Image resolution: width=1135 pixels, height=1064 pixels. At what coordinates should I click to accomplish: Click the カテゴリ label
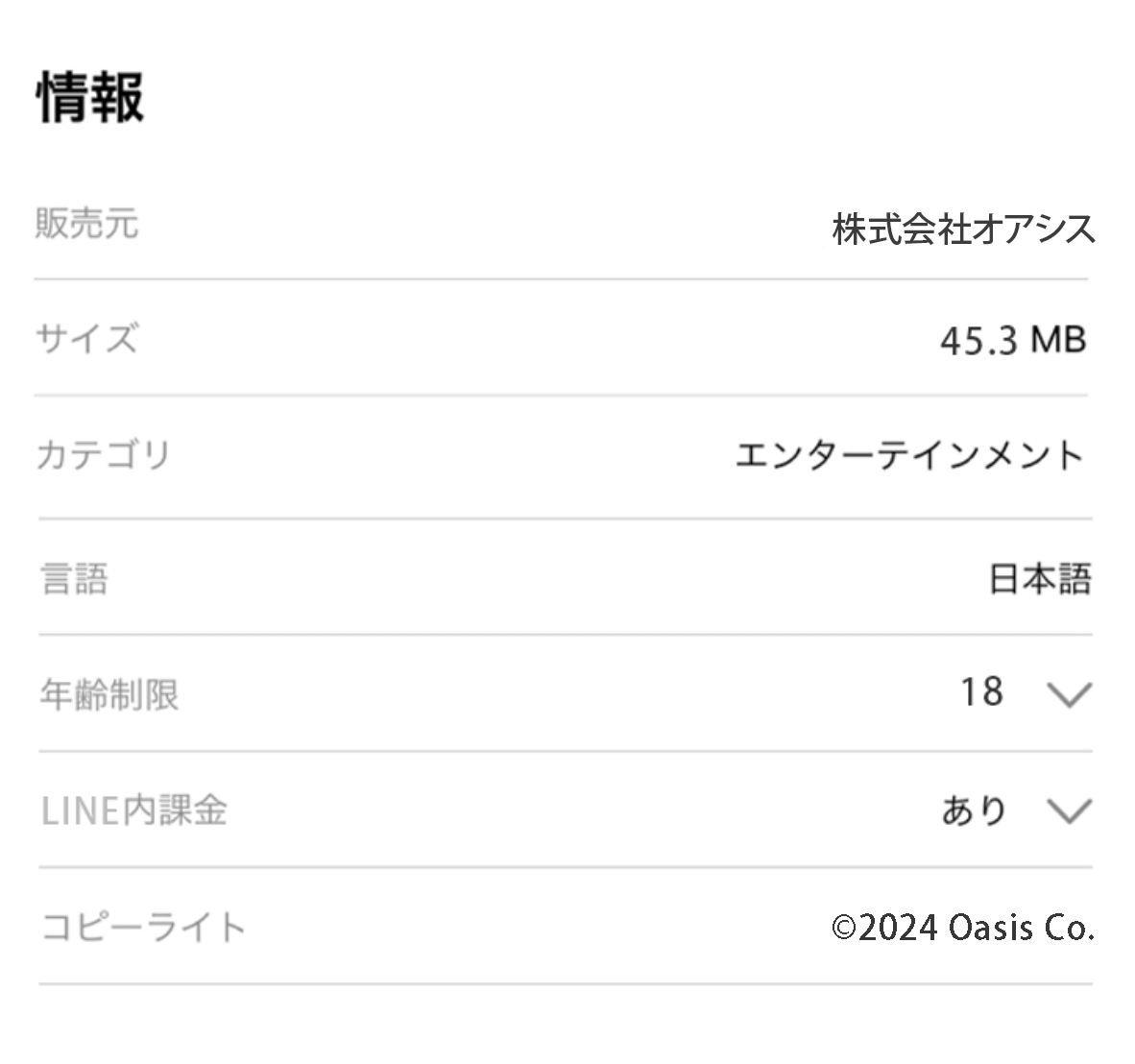click(x=104, y=454)
